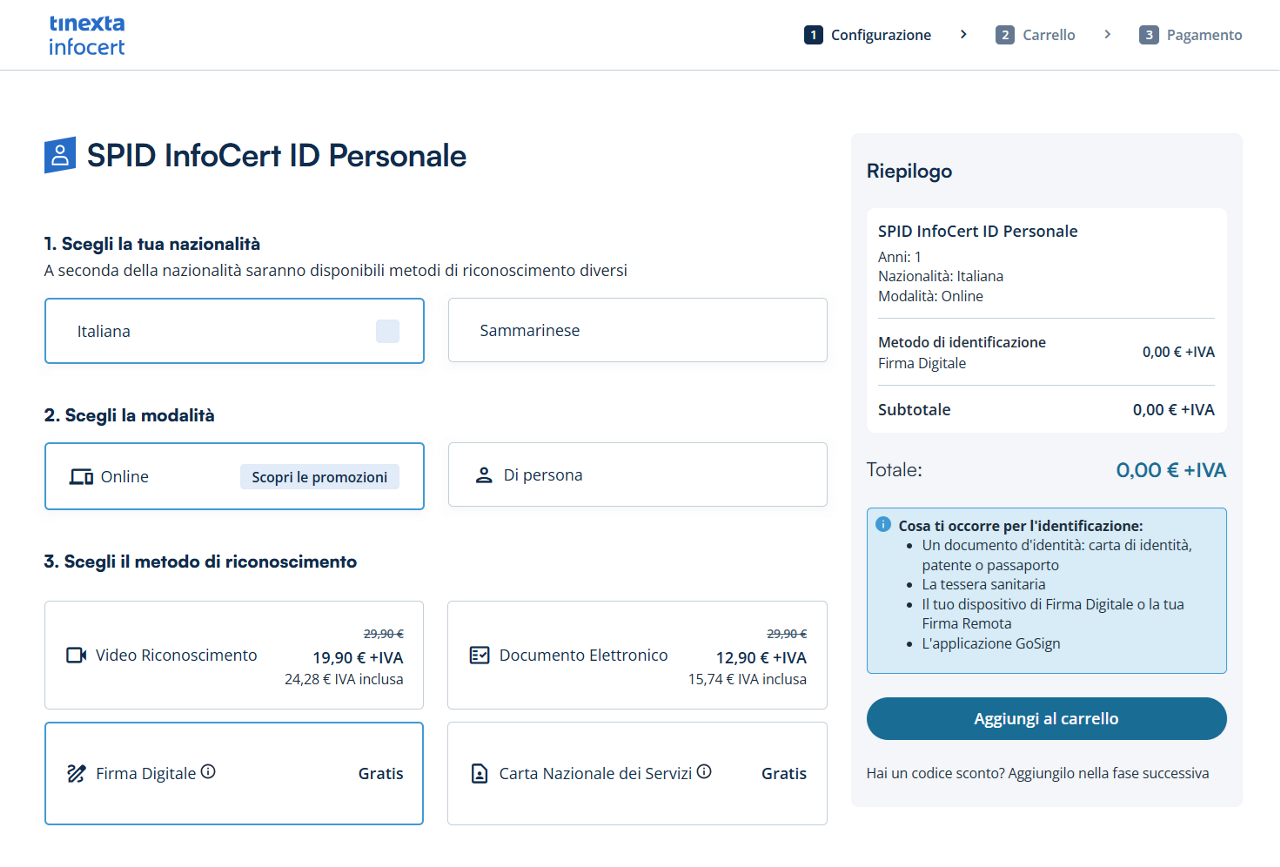Click the person icon in Di persona
Image resolution: width=1280 pixels, height=867 pixels.
(x=484, y=475)
